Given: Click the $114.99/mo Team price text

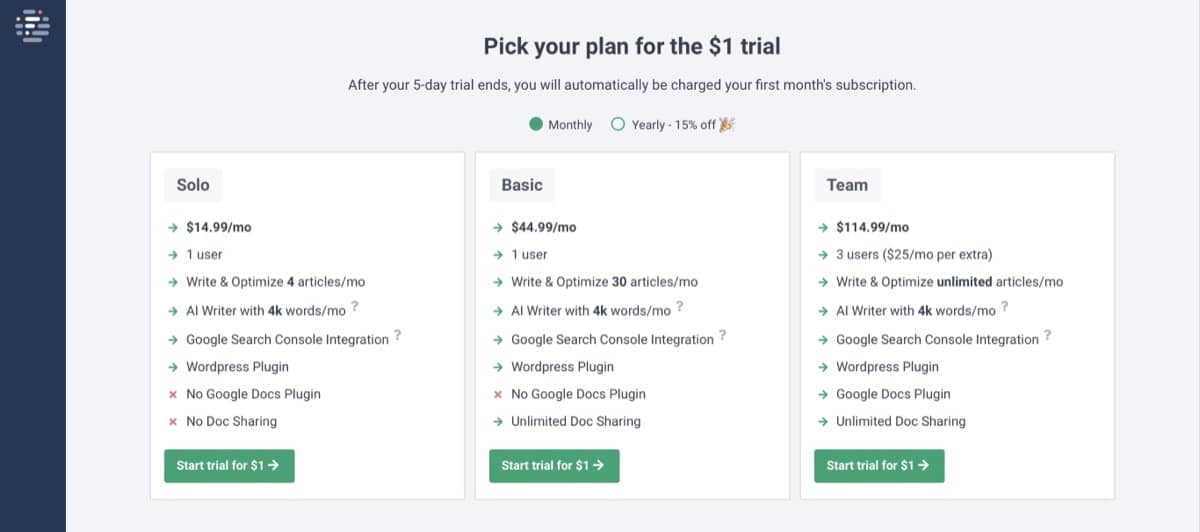Looking at the screenshot, I should coord(872,227).
